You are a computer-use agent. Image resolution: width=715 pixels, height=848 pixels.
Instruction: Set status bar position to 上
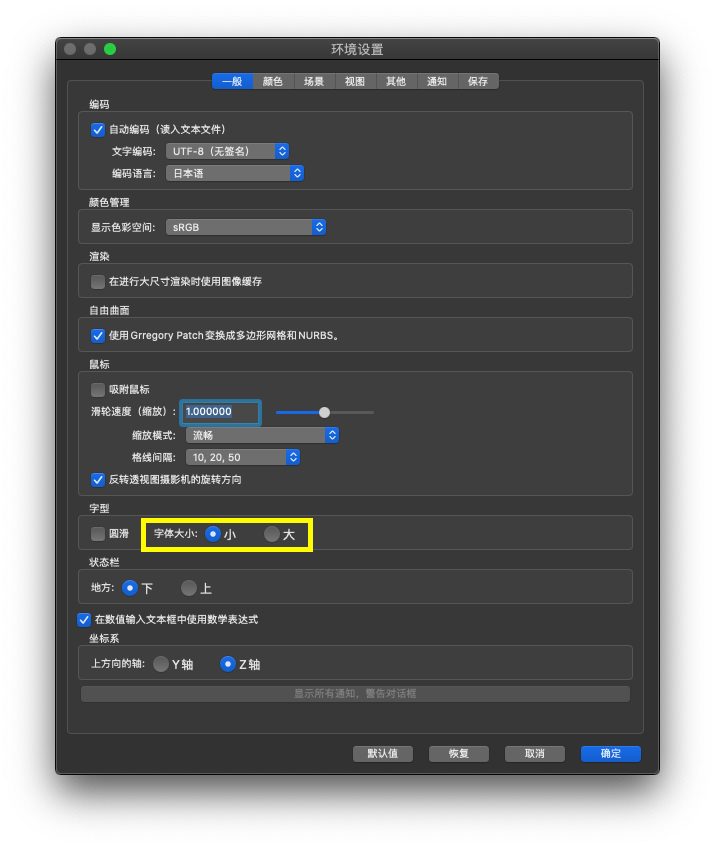[189, 588]
